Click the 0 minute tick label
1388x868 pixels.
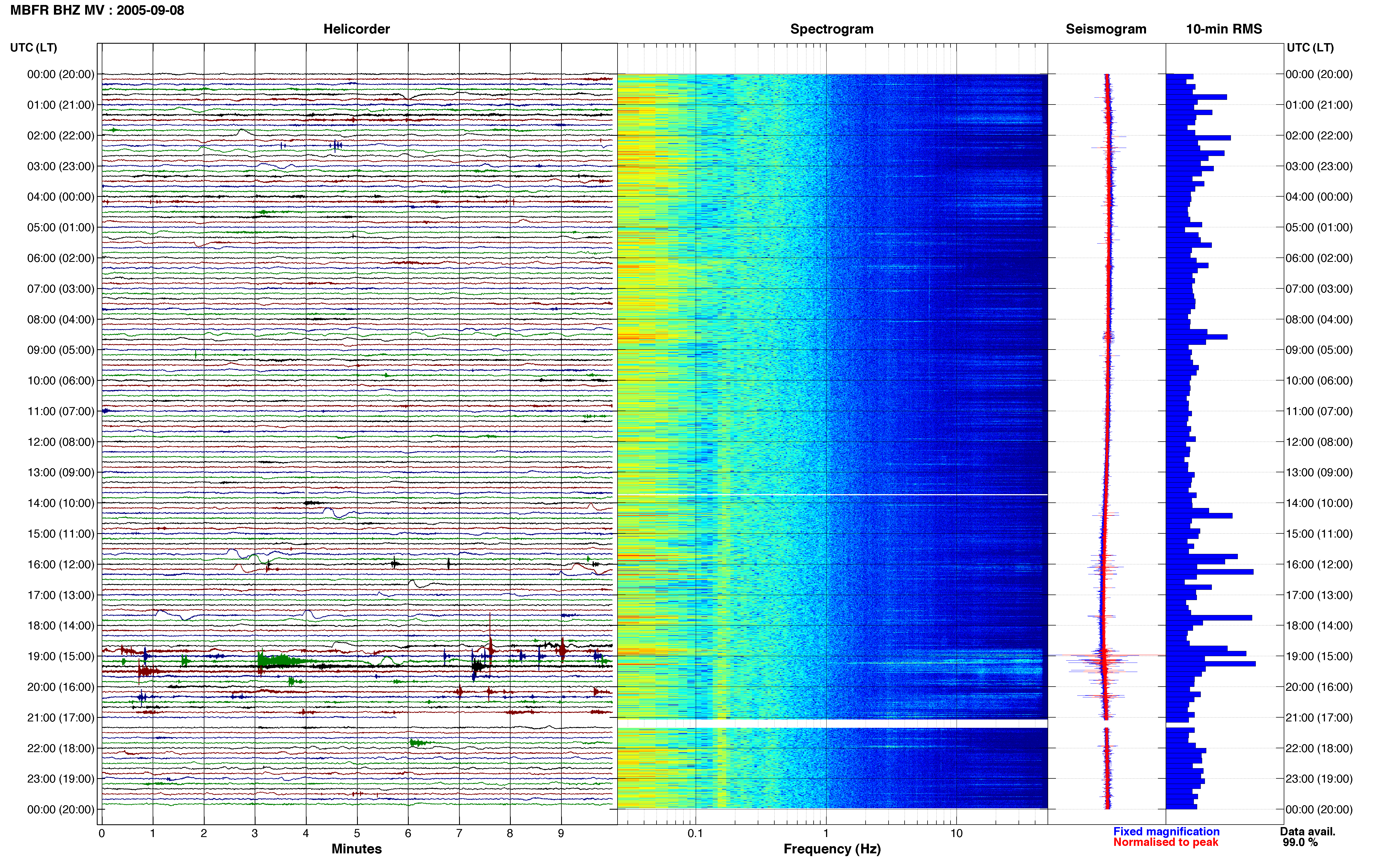[x=101, y=833]
